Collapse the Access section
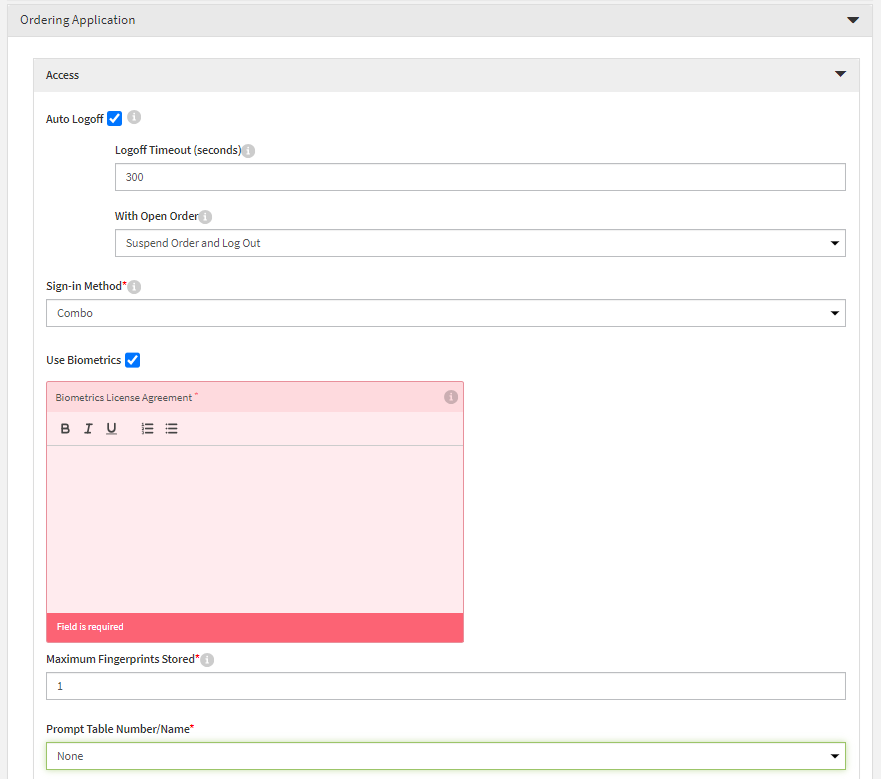Image resolution: width=881 pixels, height=779 pixels. pyautogui.click(x=840, y=74)
